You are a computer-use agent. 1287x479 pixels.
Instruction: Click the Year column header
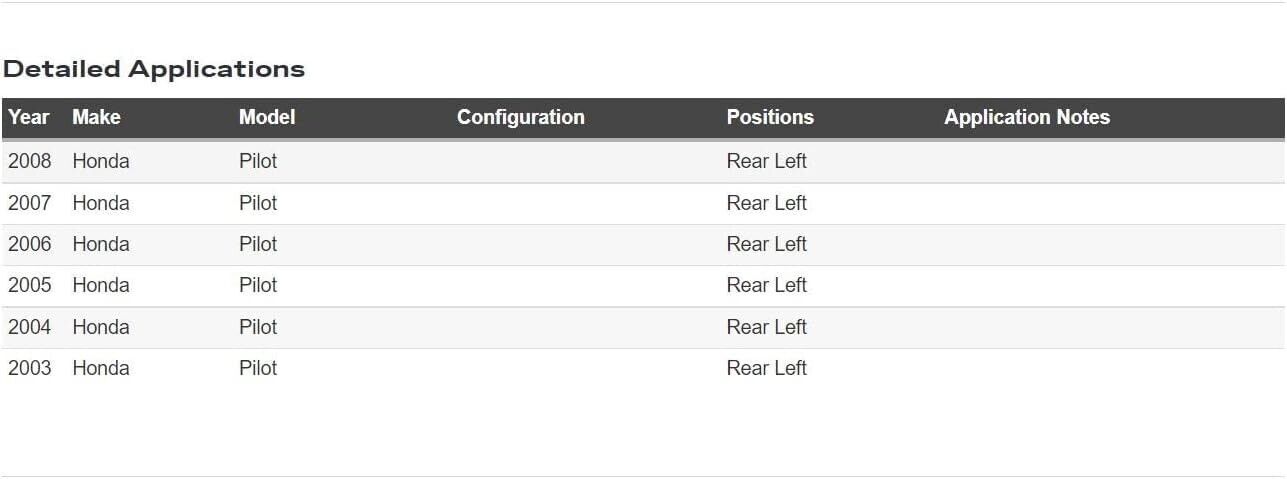pyautogui.click(x=29, y=117)
